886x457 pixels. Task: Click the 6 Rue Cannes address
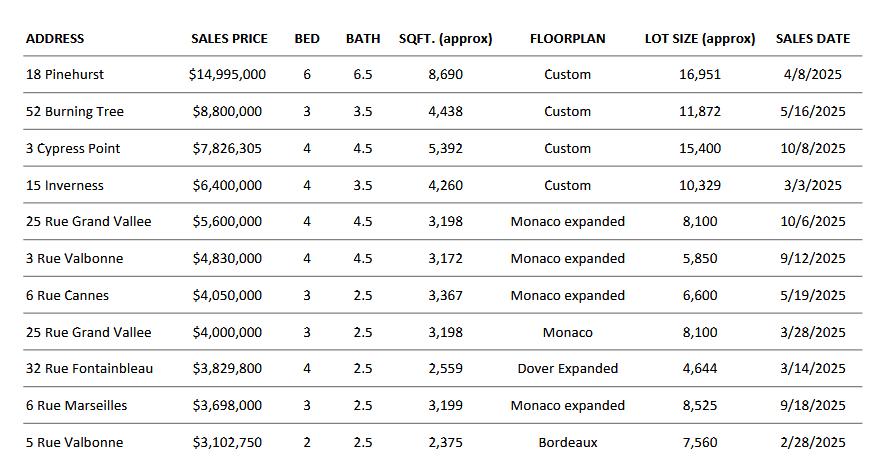67,296
